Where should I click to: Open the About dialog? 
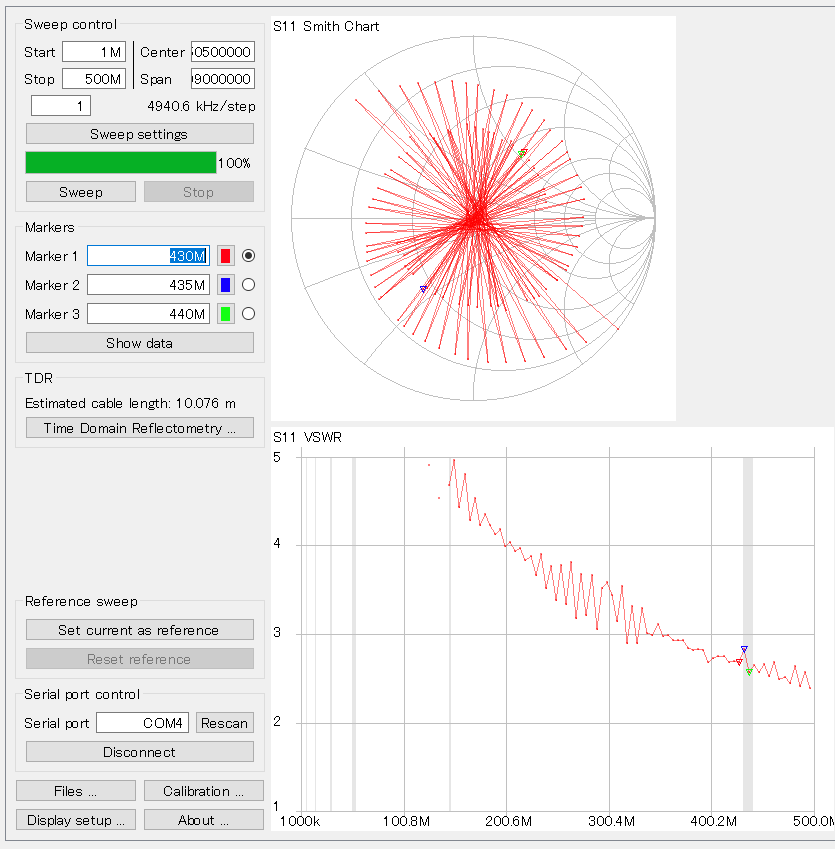click(x=204, y=820)
